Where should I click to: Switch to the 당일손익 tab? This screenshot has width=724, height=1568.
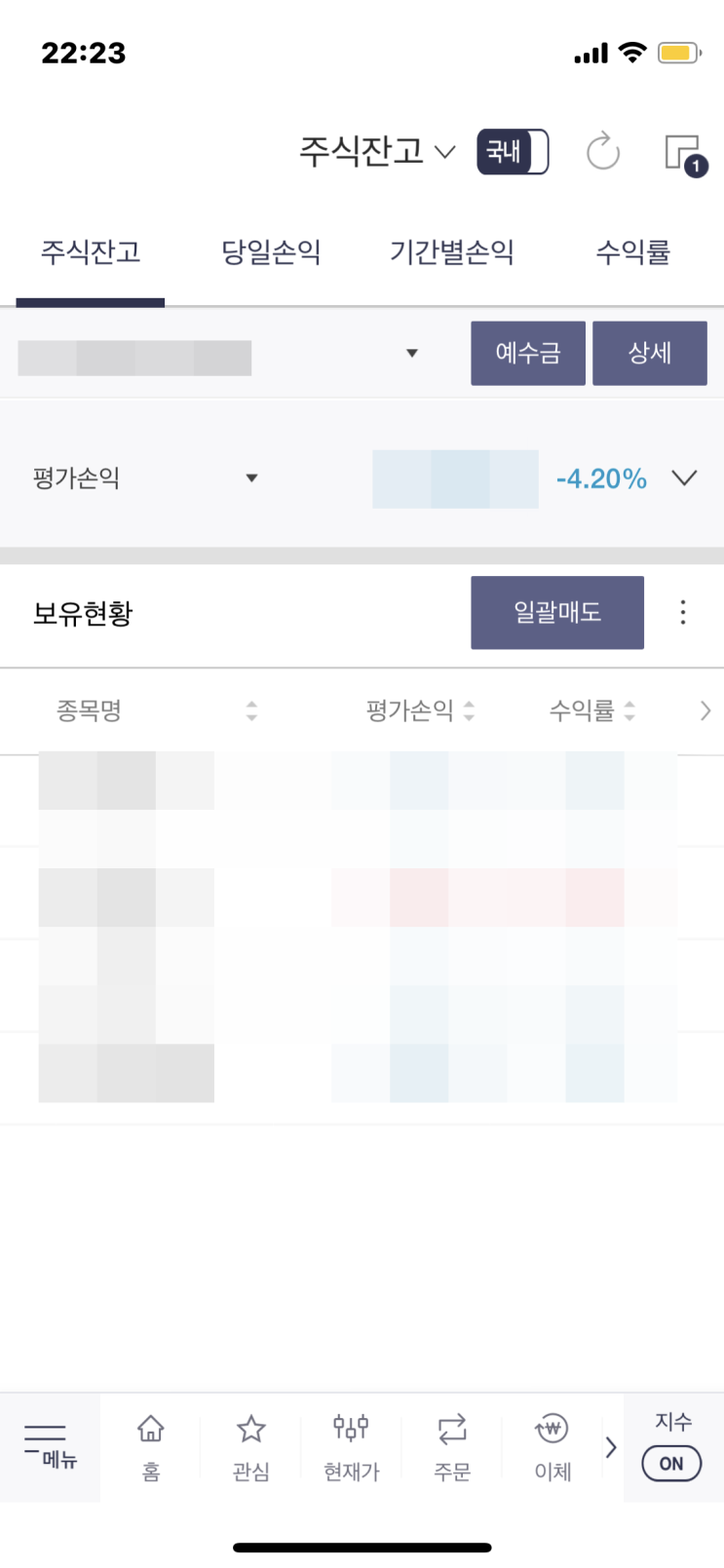271,253
